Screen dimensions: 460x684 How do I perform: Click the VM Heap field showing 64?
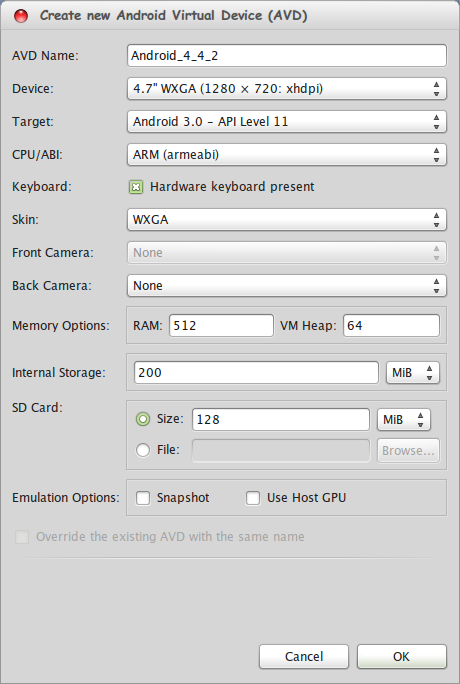point(392,325)
